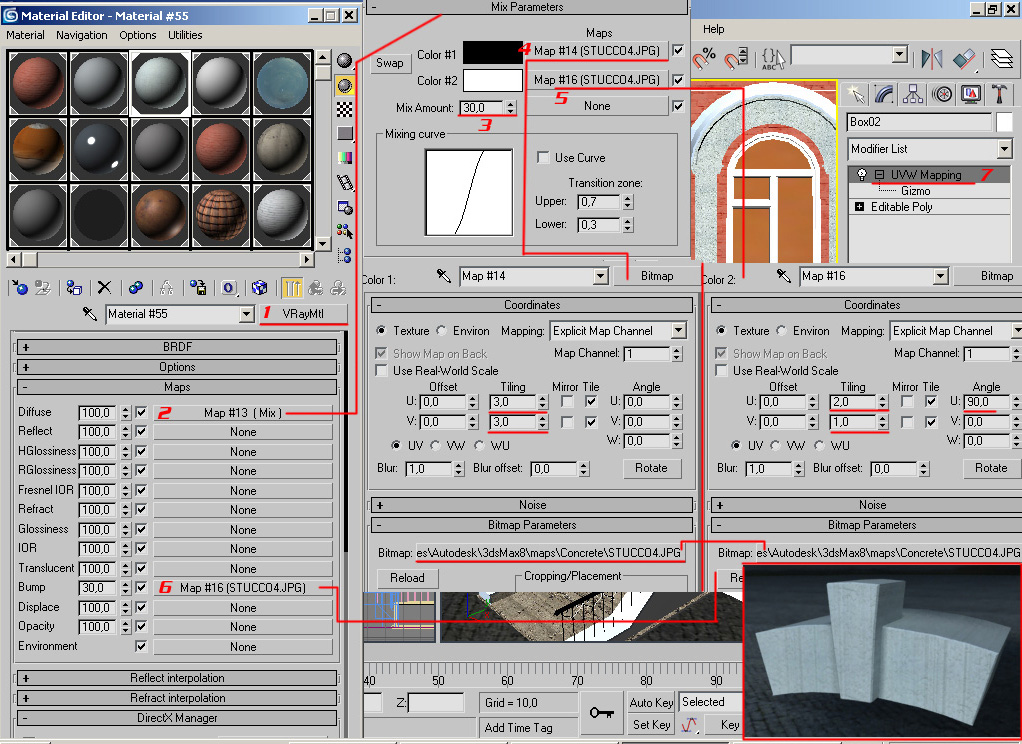Image resolution: width=1022 pixels, height=744 pixels.
Task: Click the large key Set Keys icon
Action: (x=601, y=712)
